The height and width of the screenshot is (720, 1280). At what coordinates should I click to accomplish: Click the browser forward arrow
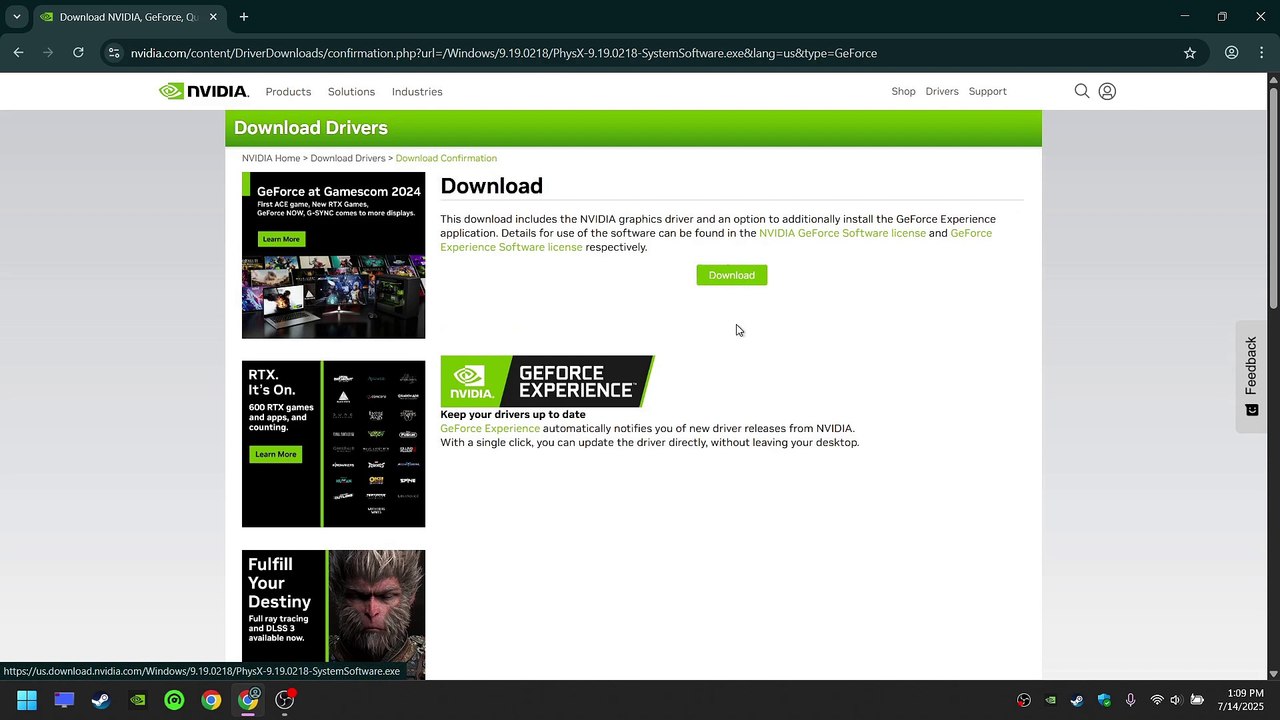click(x=48, y=53)
